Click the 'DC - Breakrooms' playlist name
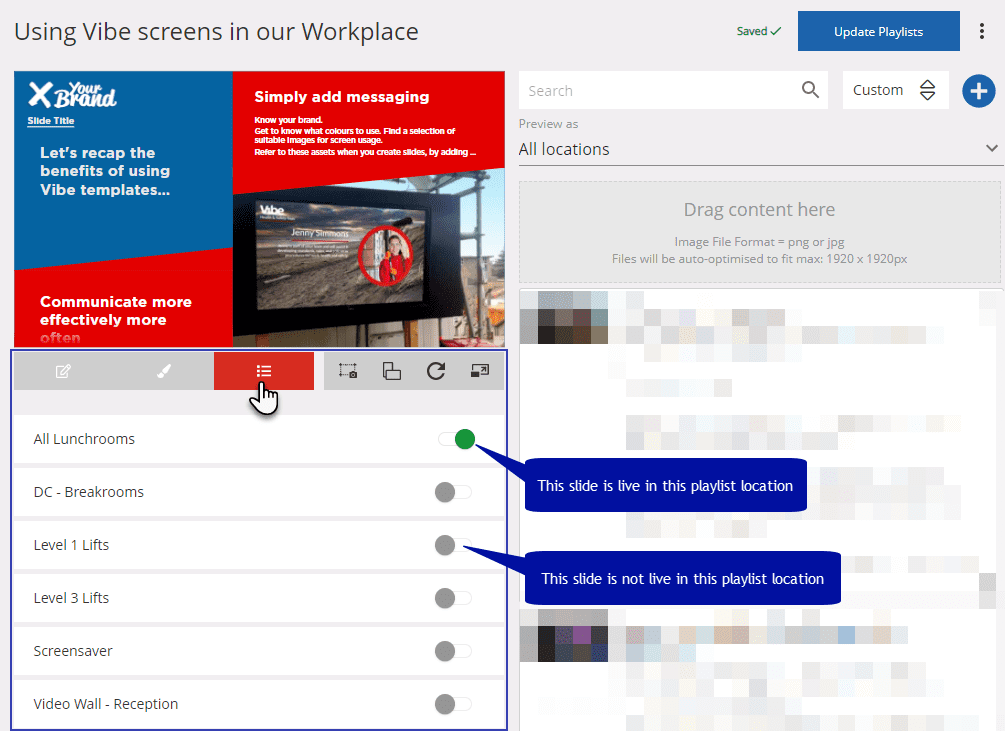Screen dimensions: 1005x731 89,492
